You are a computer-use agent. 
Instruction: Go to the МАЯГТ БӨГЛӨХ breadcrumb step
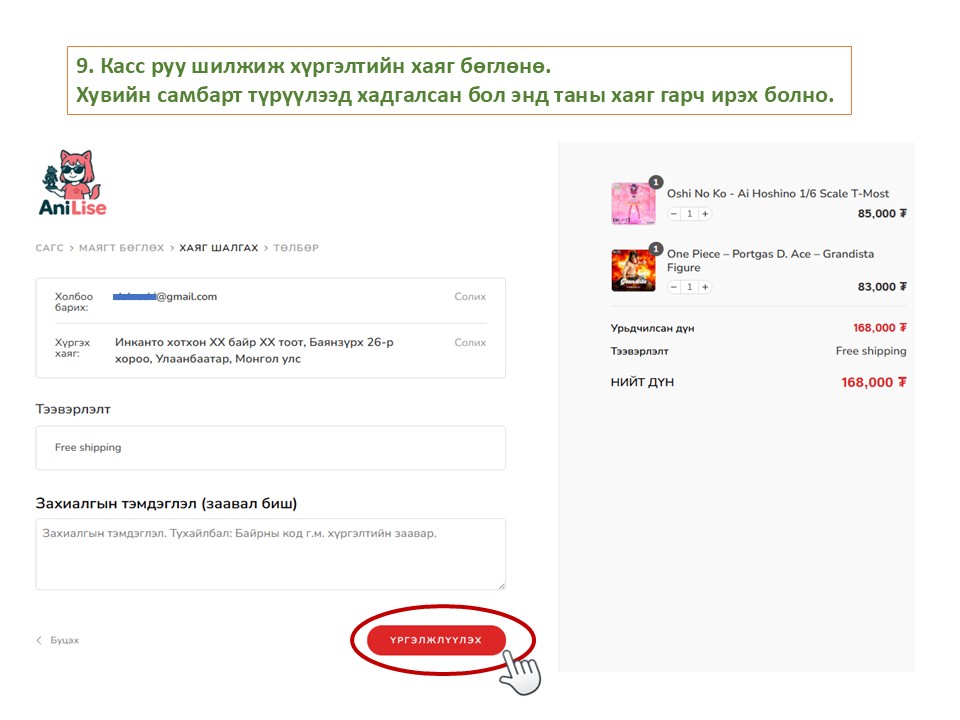[x=121, y=248]
